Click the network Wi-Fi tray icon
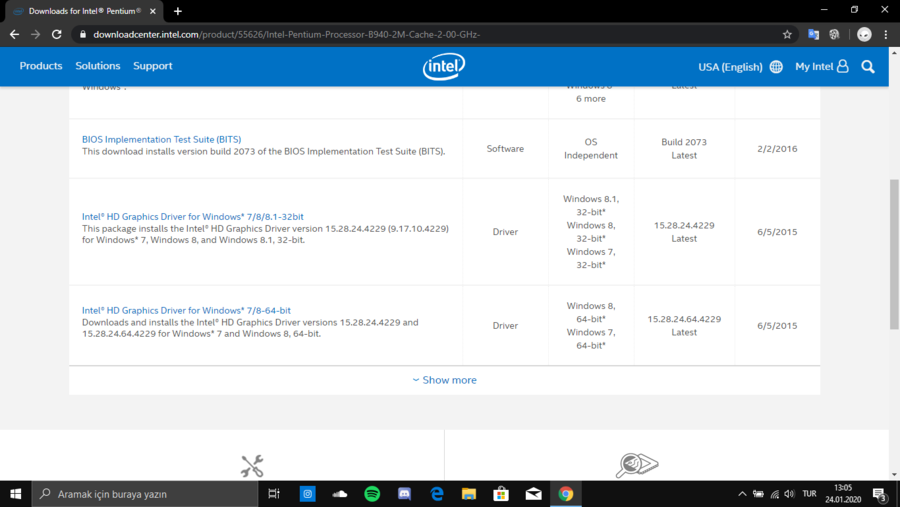 [775, 494]
